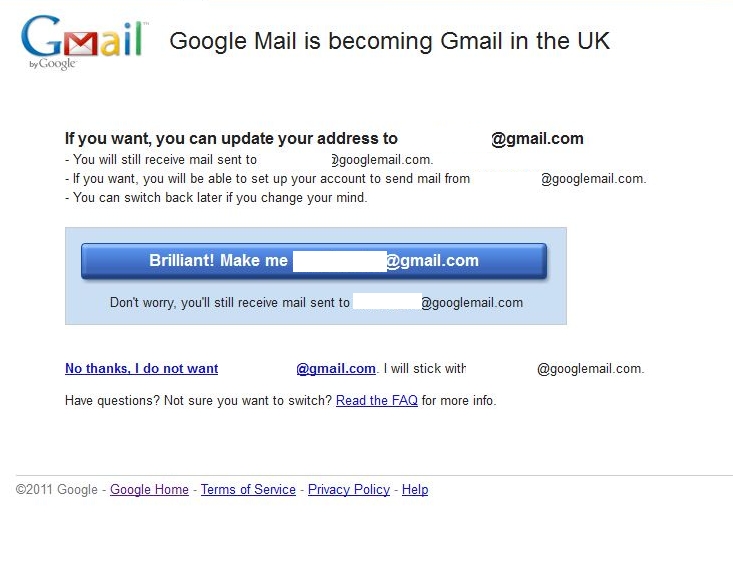Click the Gmail logo
This screenshot has height=578, width=733.
click(x=85, y=42)
